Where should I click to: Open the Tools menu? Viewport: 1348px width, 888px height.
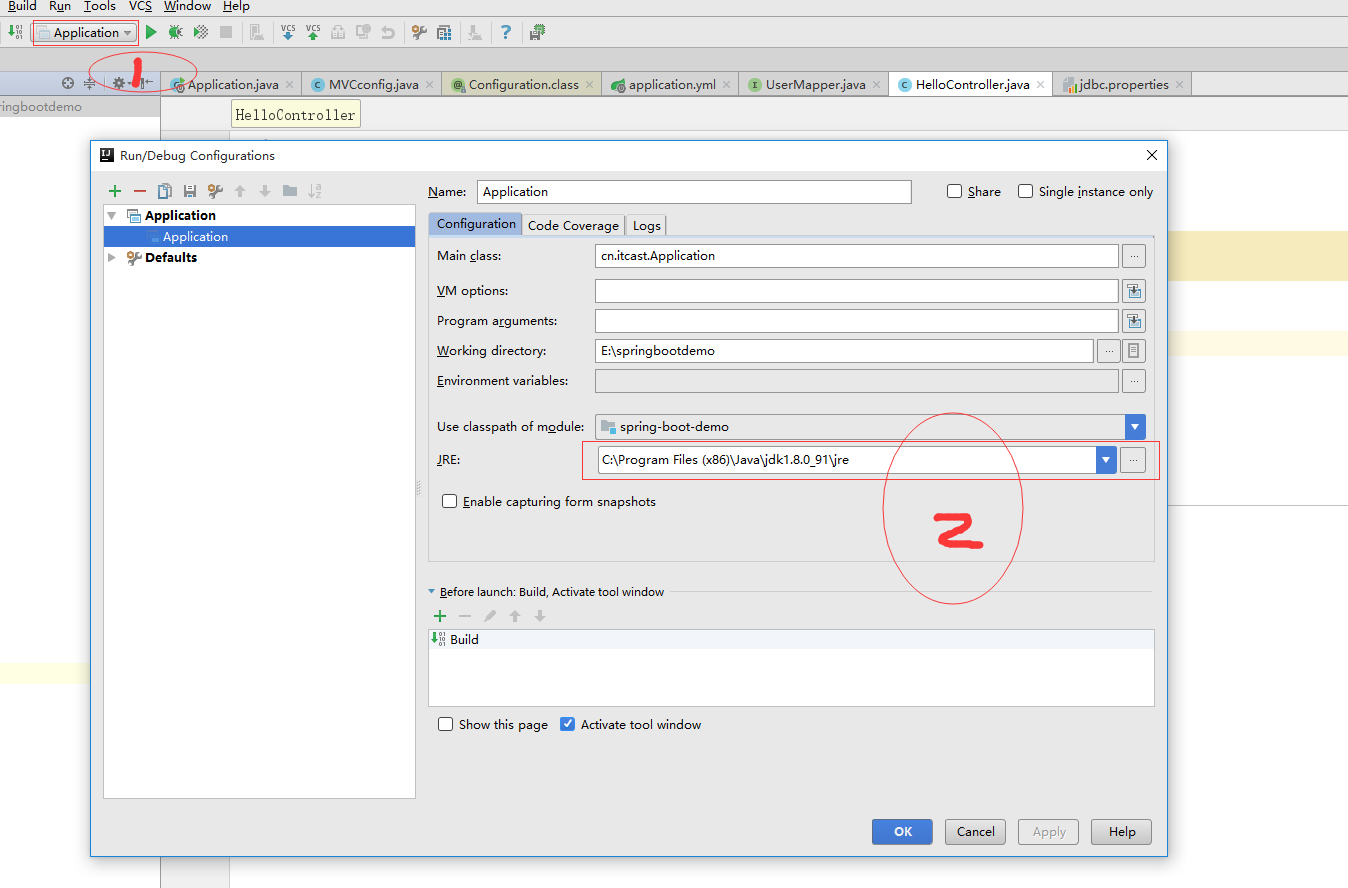(x=100, y=6)
